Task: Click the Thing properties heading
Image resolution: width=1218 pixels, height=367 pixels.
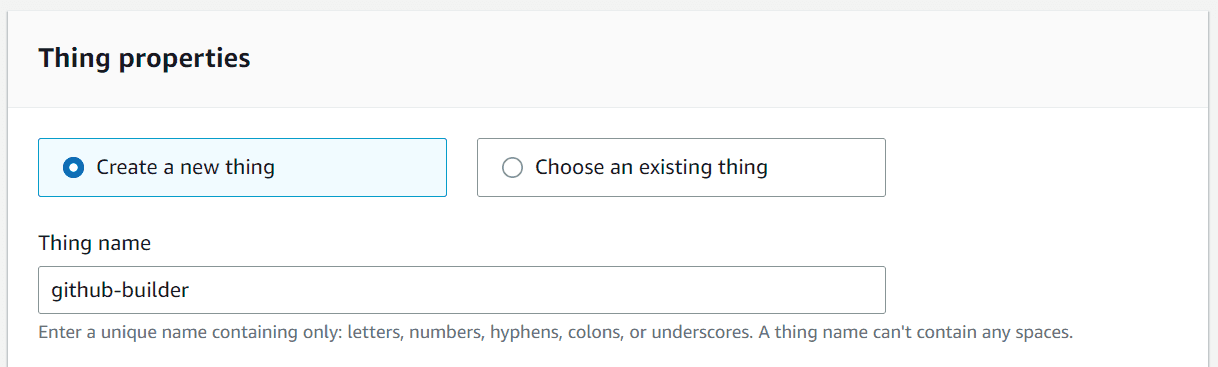Action: (144, 59)
